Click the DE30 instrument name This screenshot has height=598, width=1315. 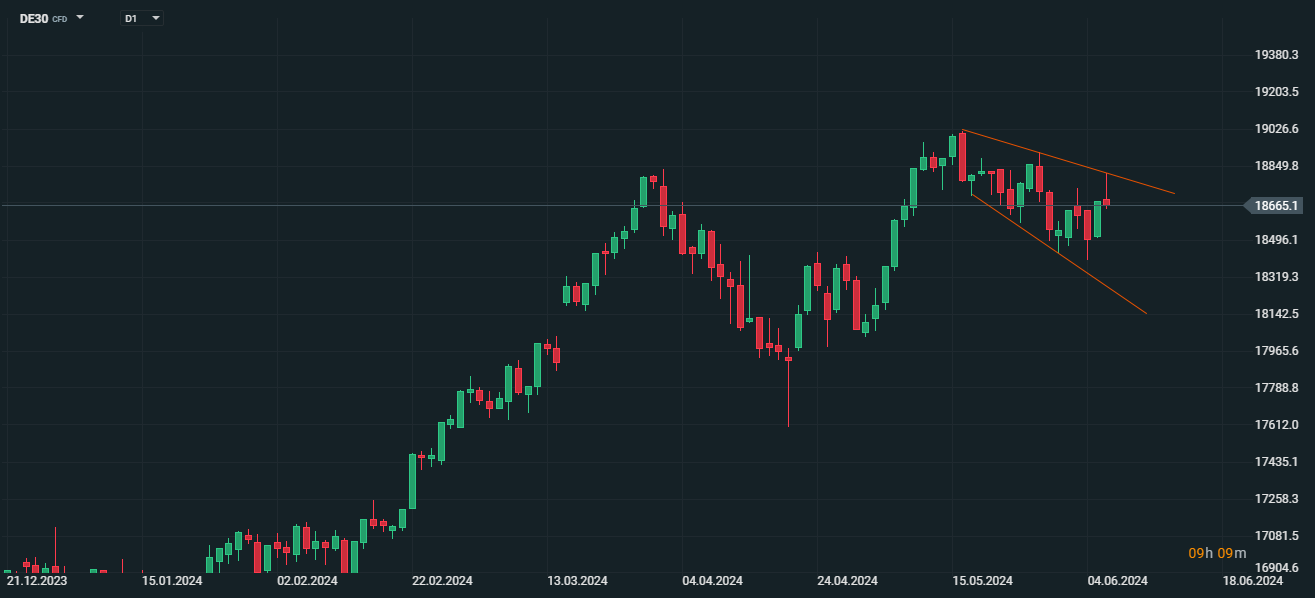pos(34,18)
